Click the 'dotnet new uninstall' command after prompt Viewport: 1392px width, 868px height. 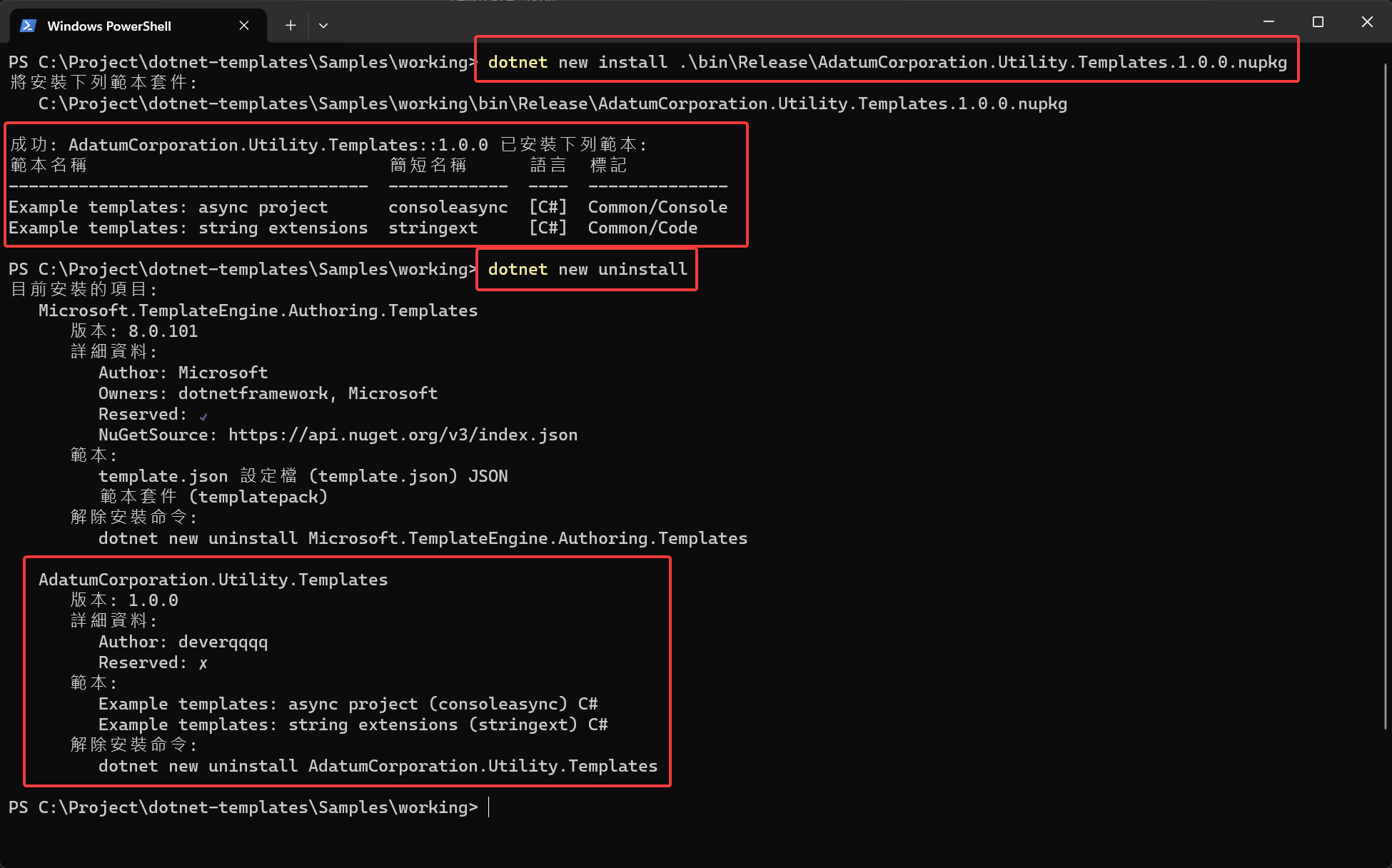click(587, 269)
